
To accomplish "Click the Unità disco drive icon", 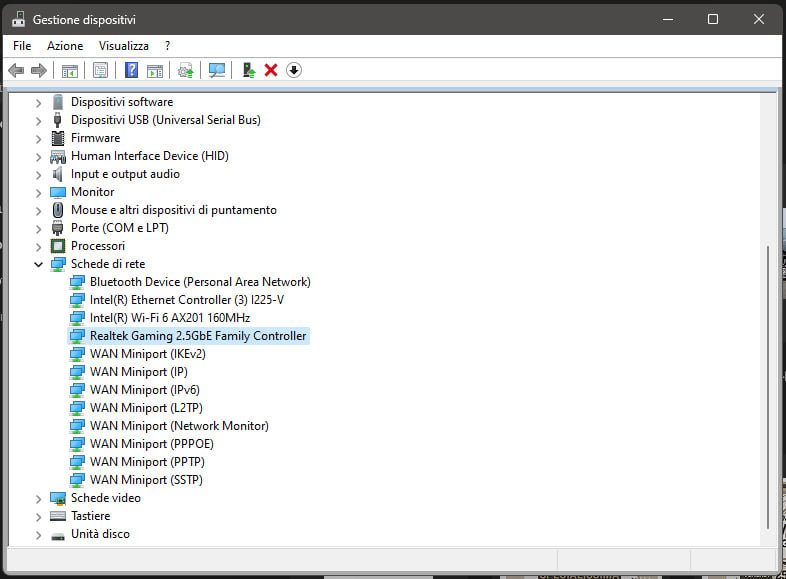I will 58,536.
